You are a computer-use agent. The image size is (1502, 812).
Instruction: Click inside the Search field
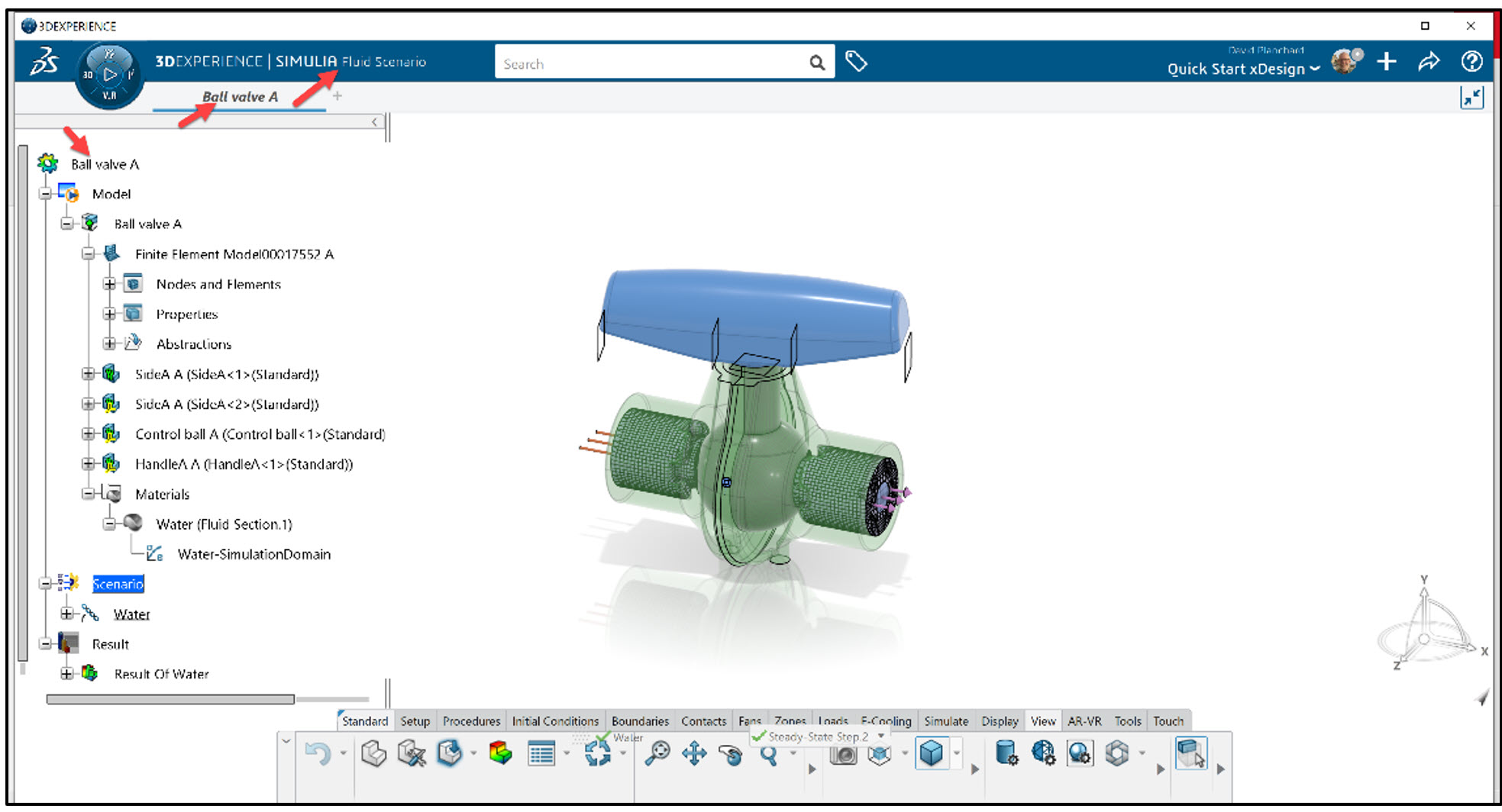tap(657, 63)
